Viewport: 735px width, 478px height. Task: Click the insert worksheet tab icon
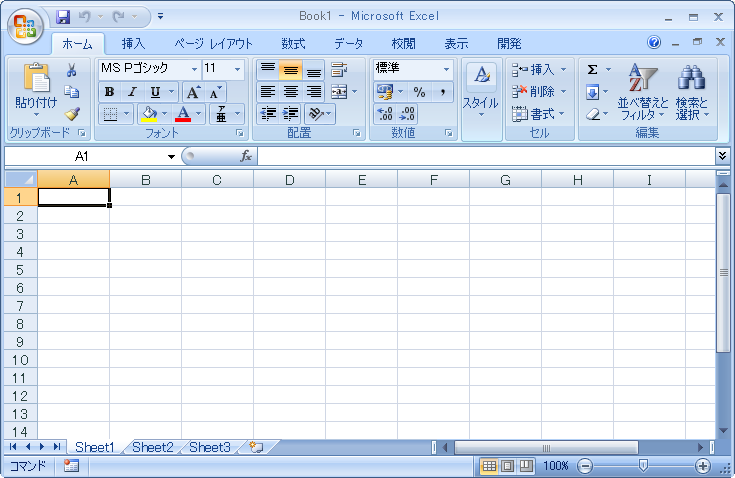click(x=256, y=448)
